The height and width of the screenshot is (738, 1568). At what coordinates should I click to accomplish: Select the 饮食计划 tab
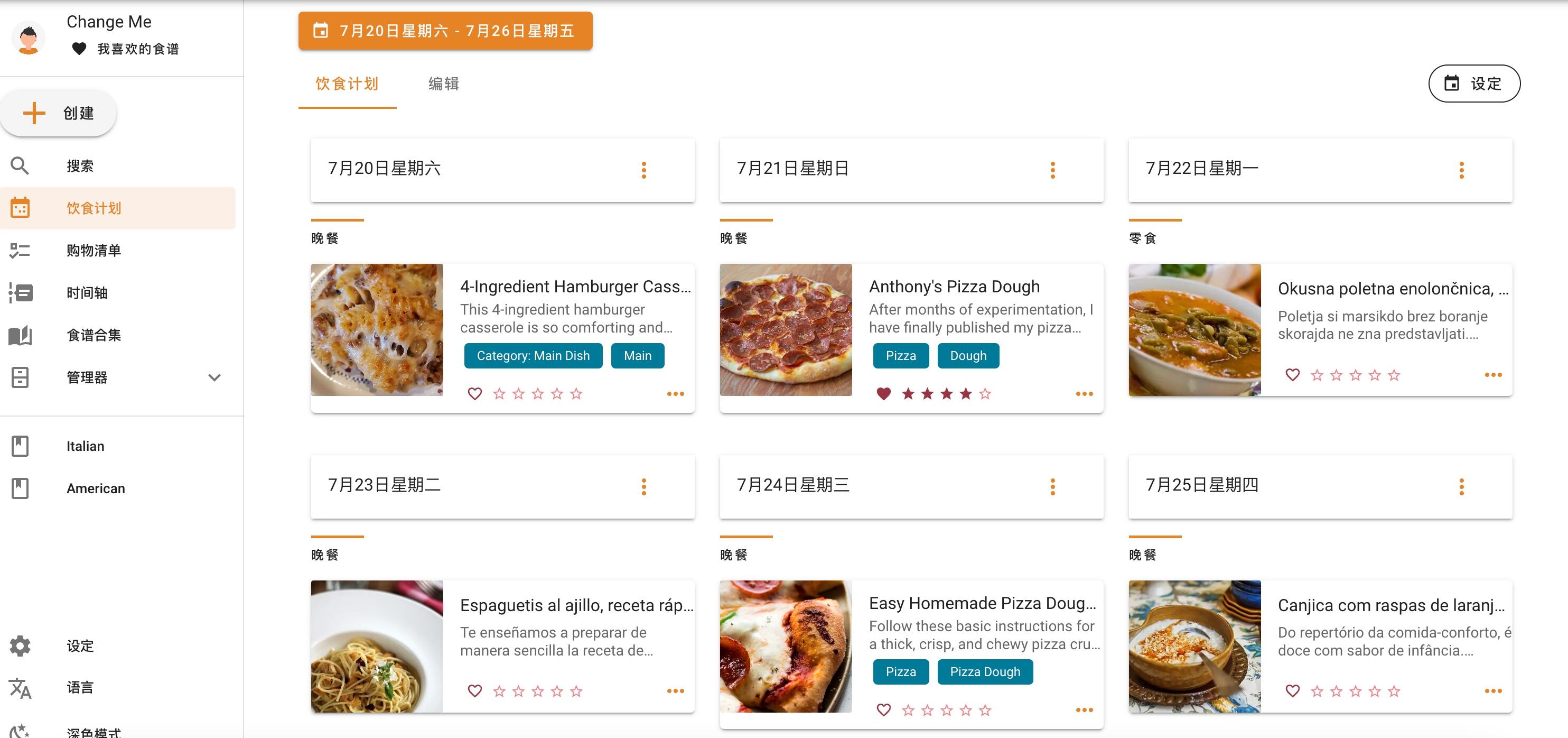tap(347, 84)
